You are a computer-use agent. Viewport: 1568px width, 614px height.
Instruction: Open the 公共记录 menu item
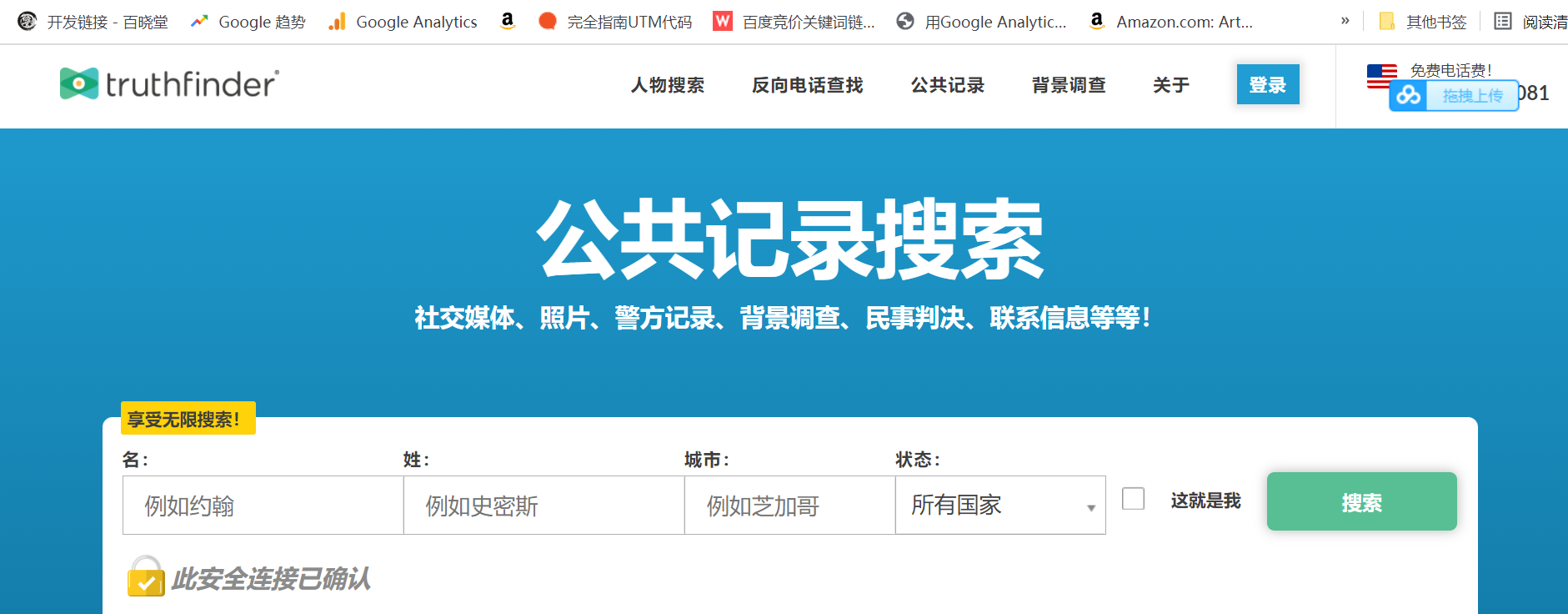947,85
